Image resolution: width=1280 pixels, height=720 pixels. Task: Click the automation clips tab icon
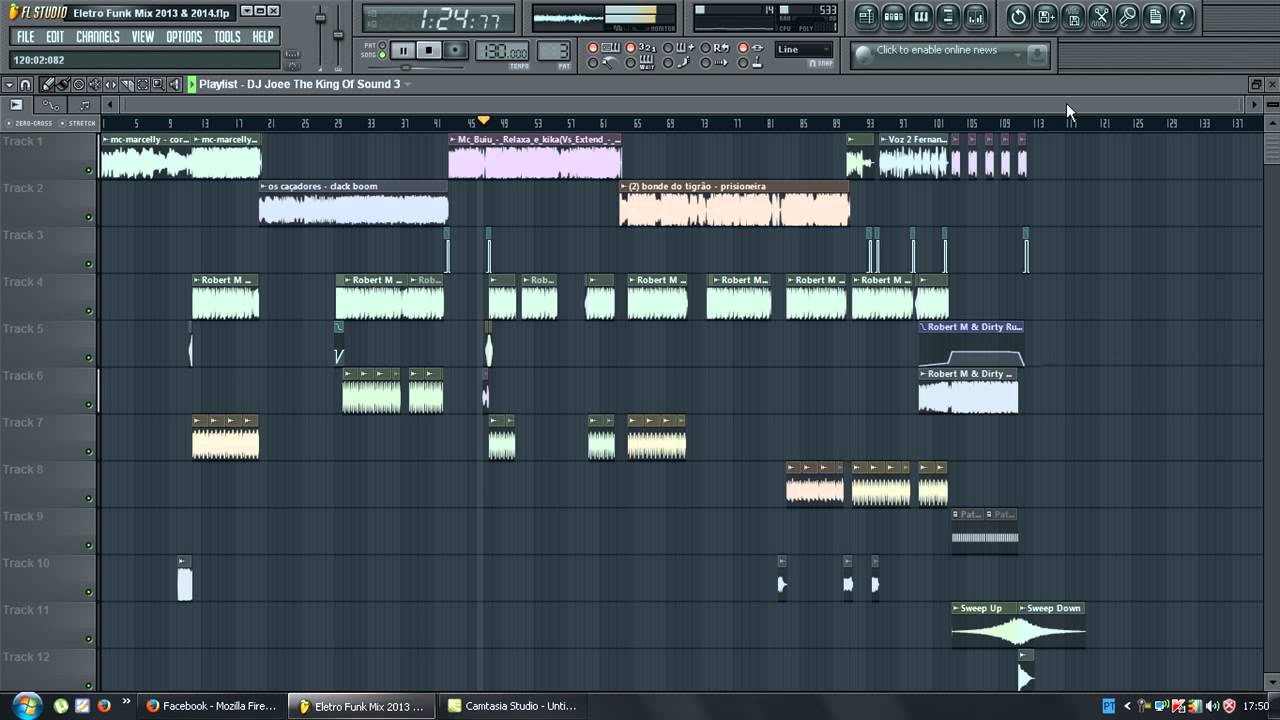tap(50, 105)
